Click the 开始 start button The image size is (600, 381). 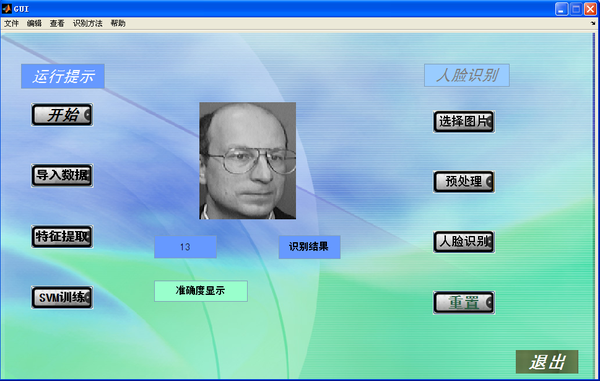62,114
